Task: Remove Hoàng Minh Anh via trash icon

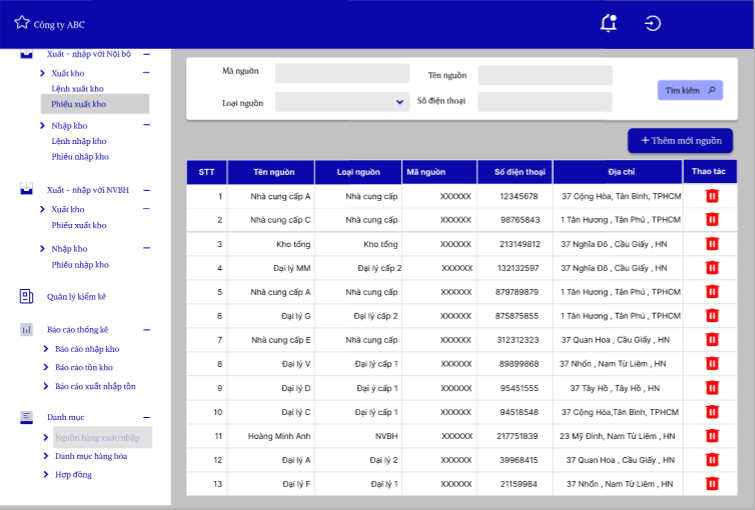Action: (712, 436)
